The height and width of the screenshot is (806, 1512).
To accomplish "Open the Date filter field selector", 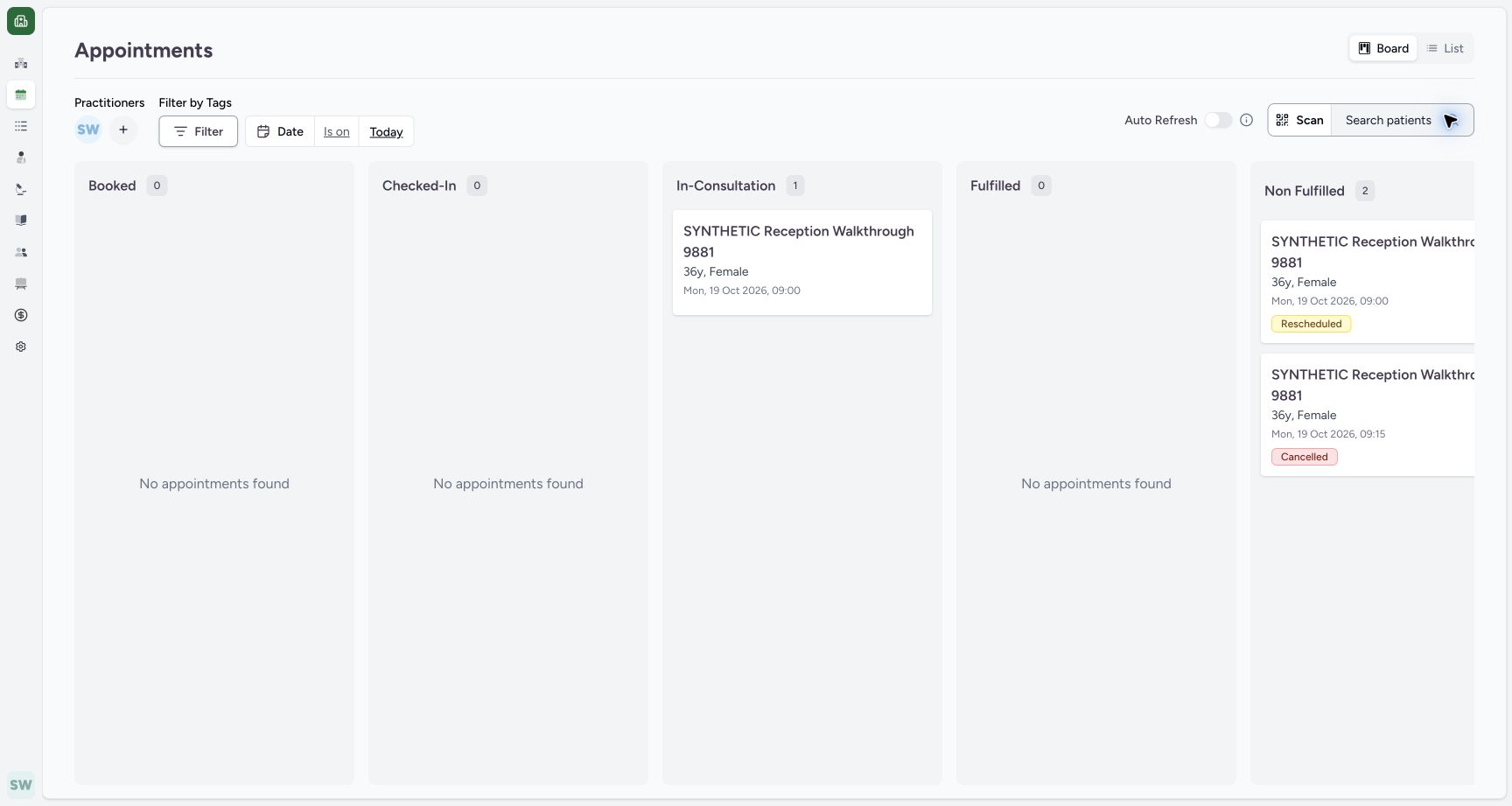I will click(x=280, y=131).
